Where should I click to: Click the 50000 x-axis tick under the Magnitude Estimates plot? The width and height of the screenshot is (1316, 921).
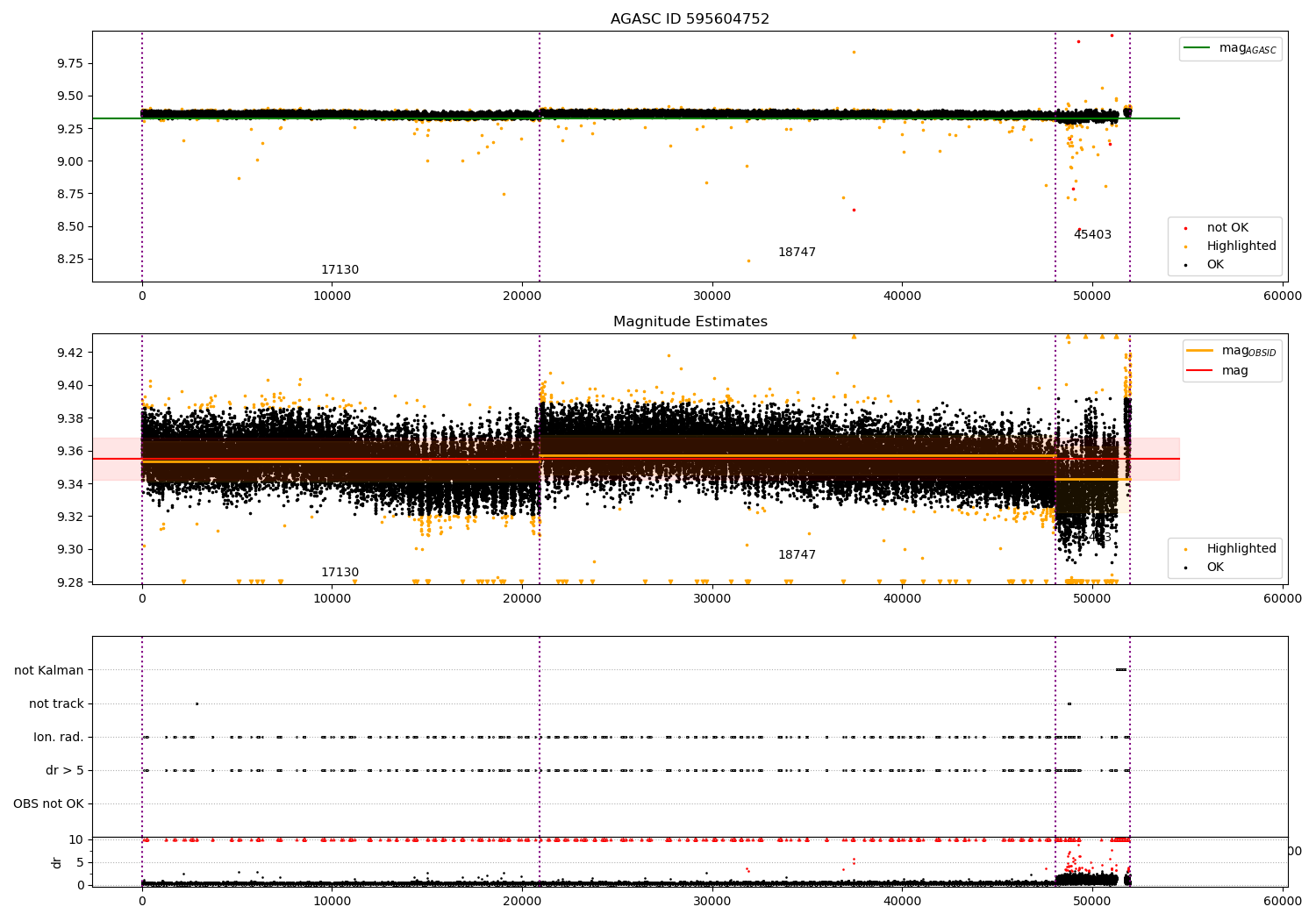[1092, 599]
